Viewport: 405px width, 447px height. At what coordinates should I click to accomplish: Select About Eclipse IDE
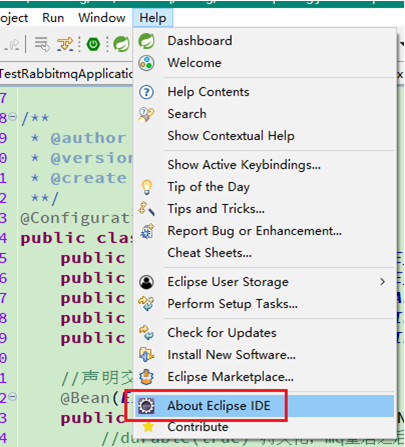(219, 406)
